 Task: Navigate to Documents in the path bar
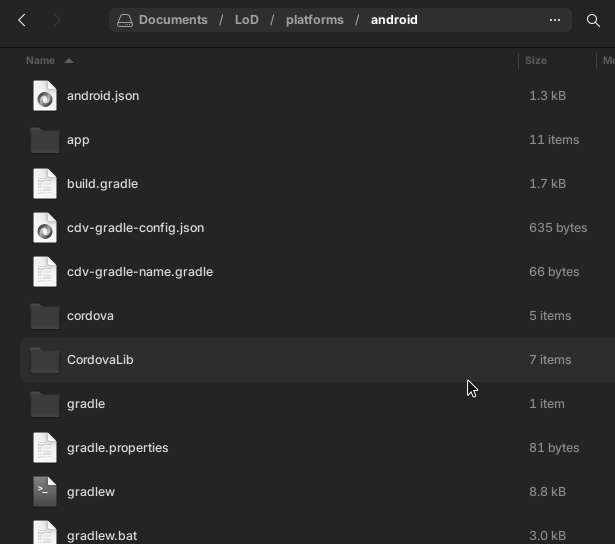click(x=173, y=20)
